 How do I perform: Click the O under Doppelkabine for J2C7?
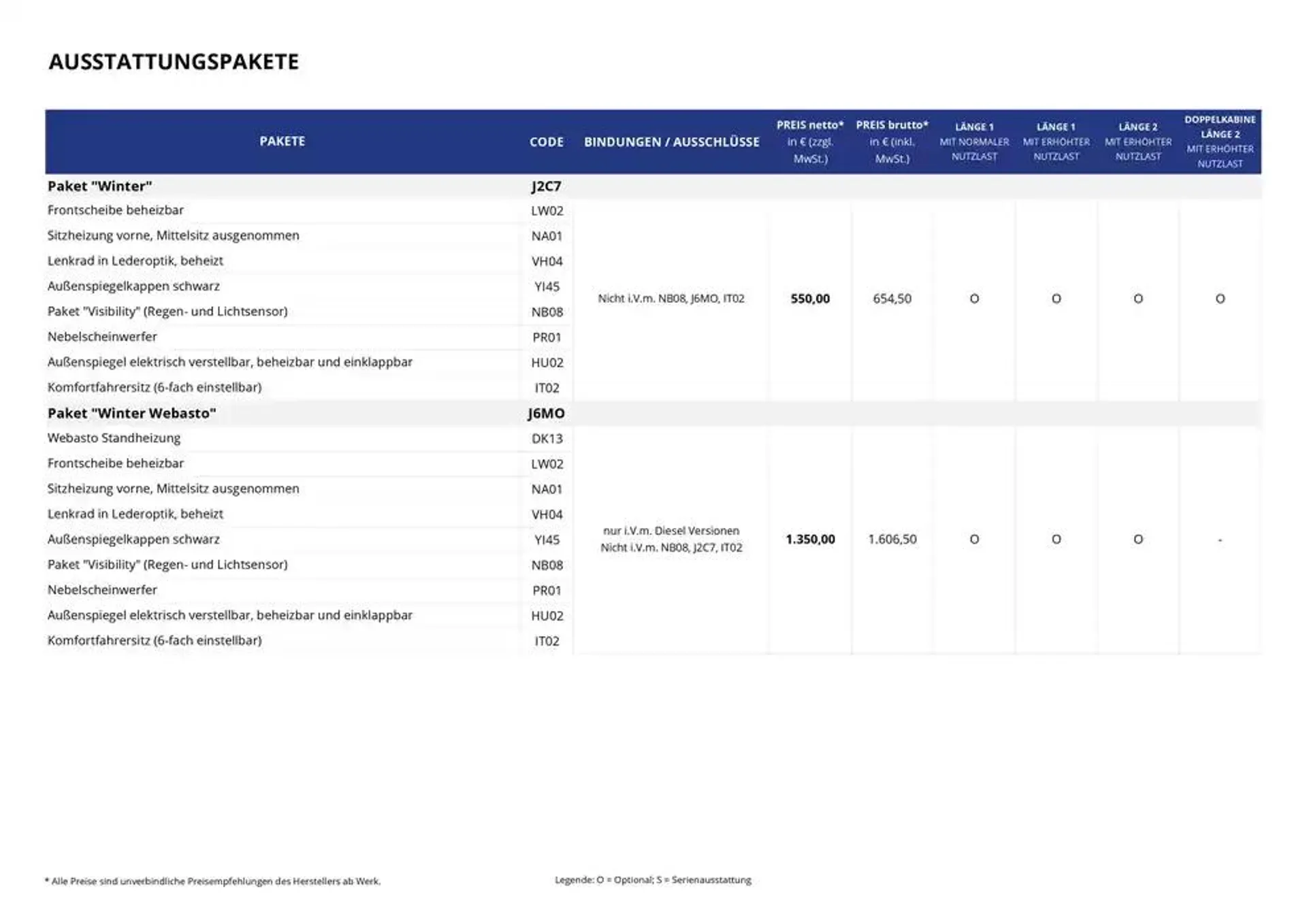click(x=1220, y=299)
